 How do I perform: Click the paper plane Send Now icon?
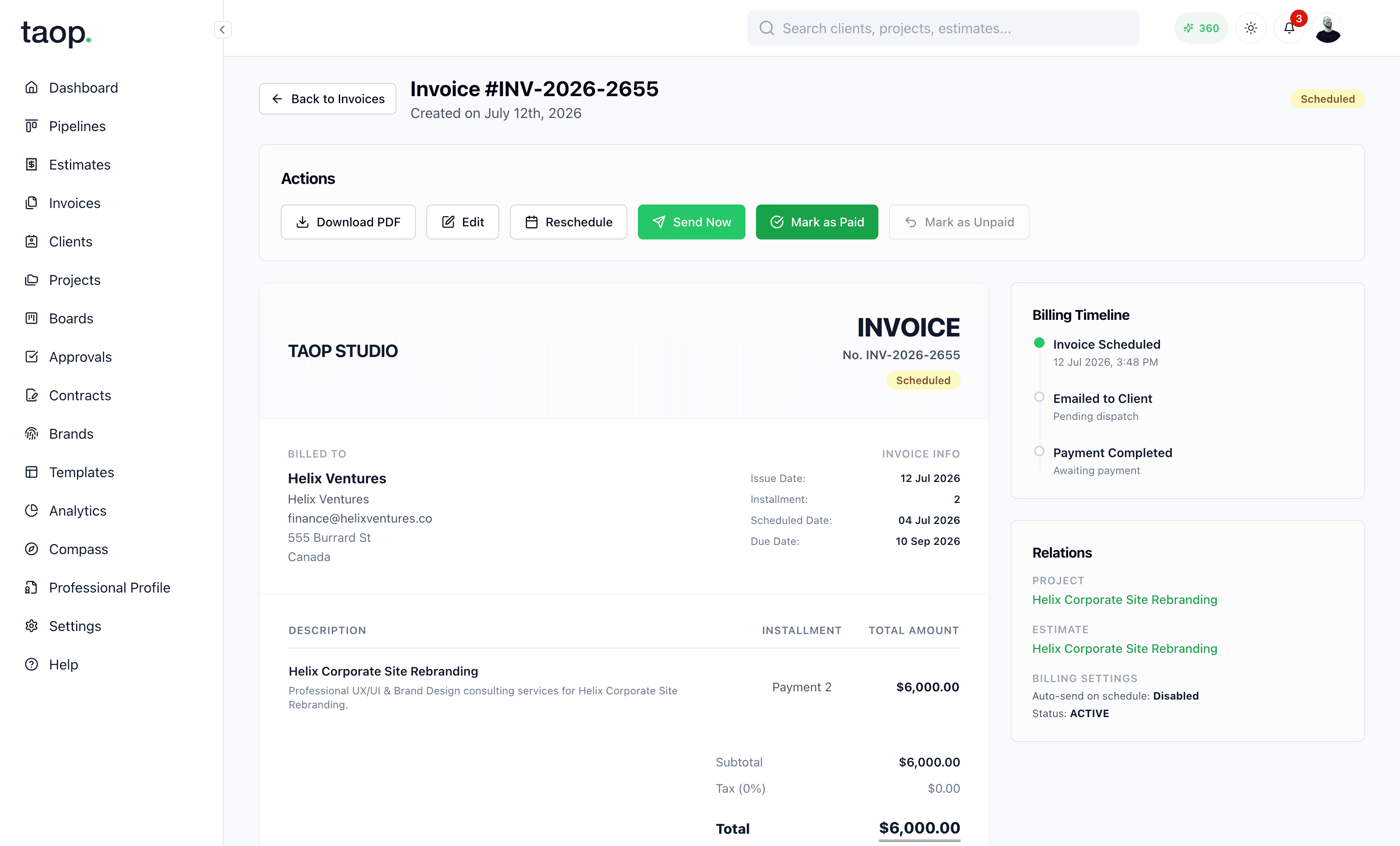coord(659,222)
